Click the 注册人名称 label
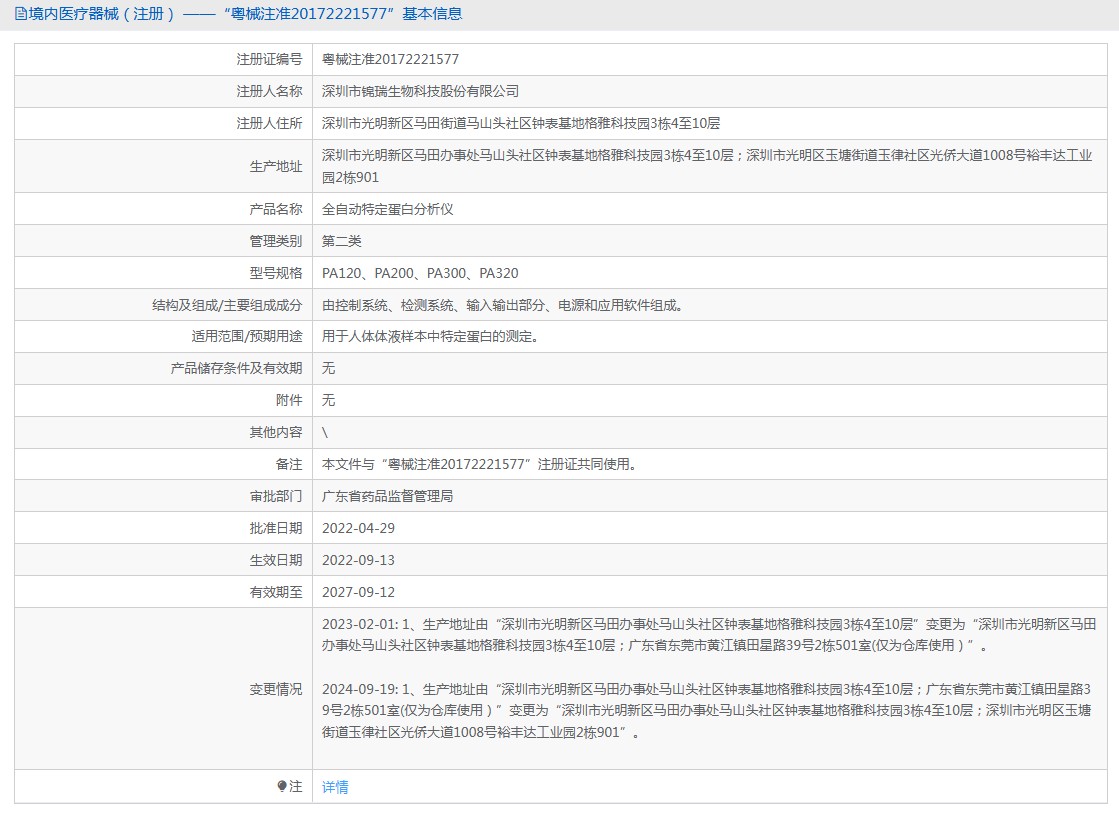 (270, 91)
